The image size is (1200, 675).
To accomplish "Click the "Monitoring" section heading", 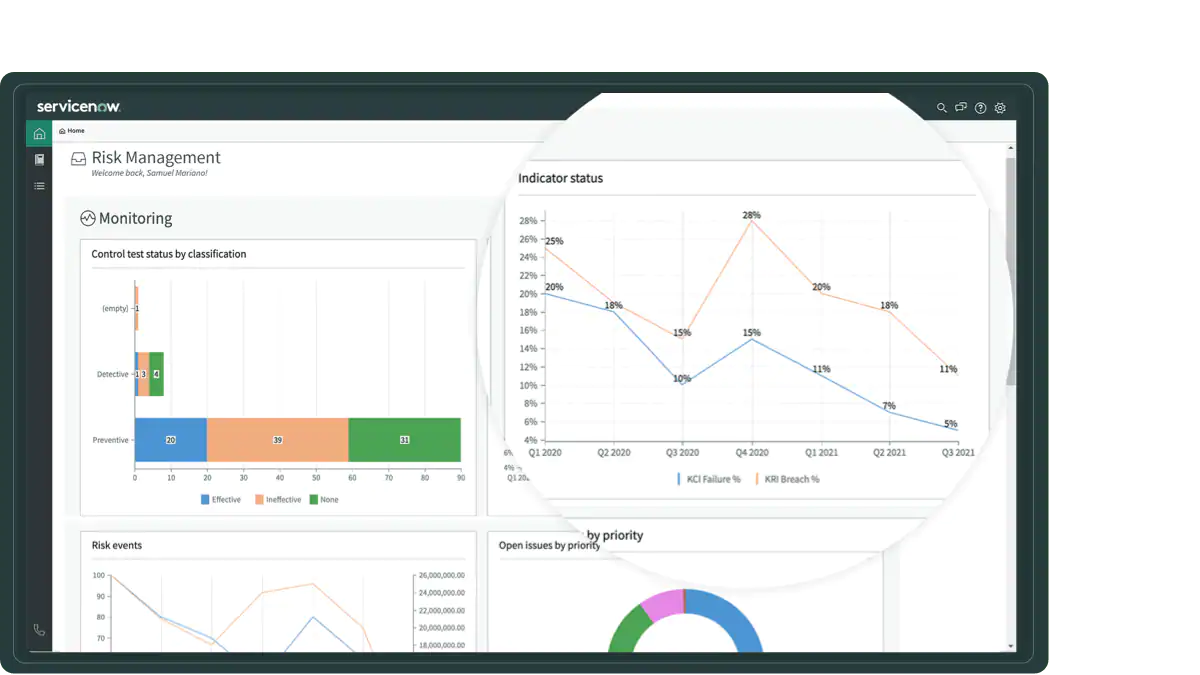I will click(x=135, y=218).
